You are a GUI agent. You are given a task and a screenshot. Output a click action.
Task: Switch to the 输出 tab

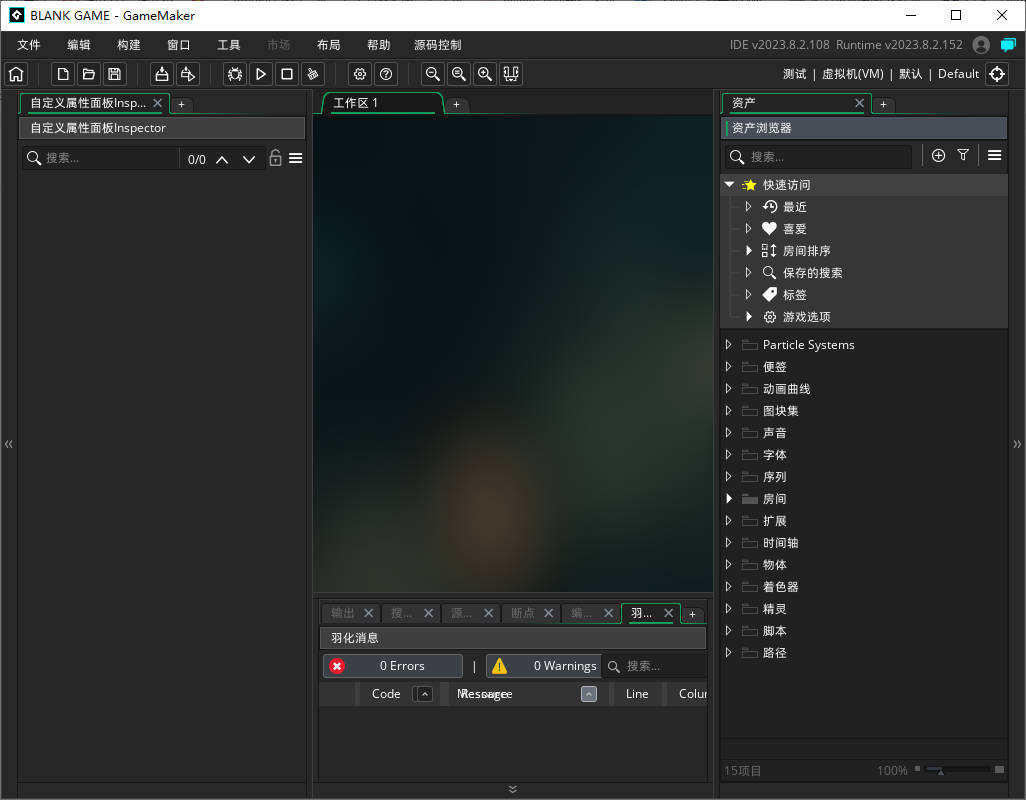pos(343,613)
